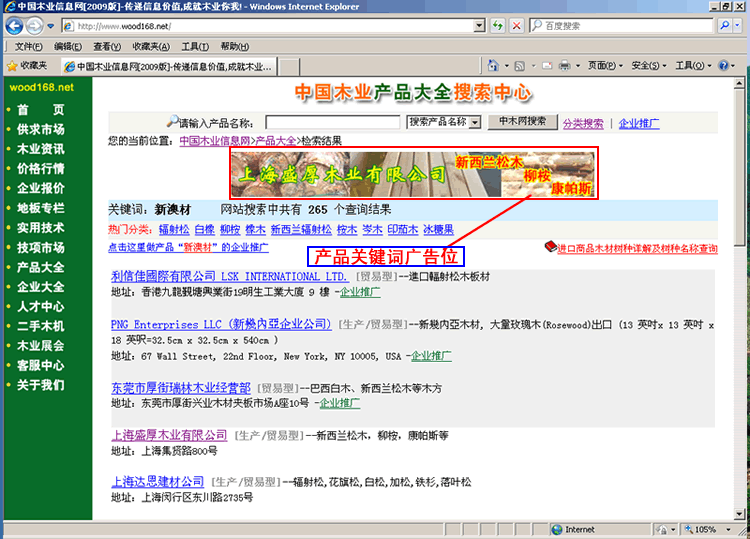Click the 上海盛厚木业有限公司 banner ad
This screenshot has width=750, height=539.
pos(414,173)
